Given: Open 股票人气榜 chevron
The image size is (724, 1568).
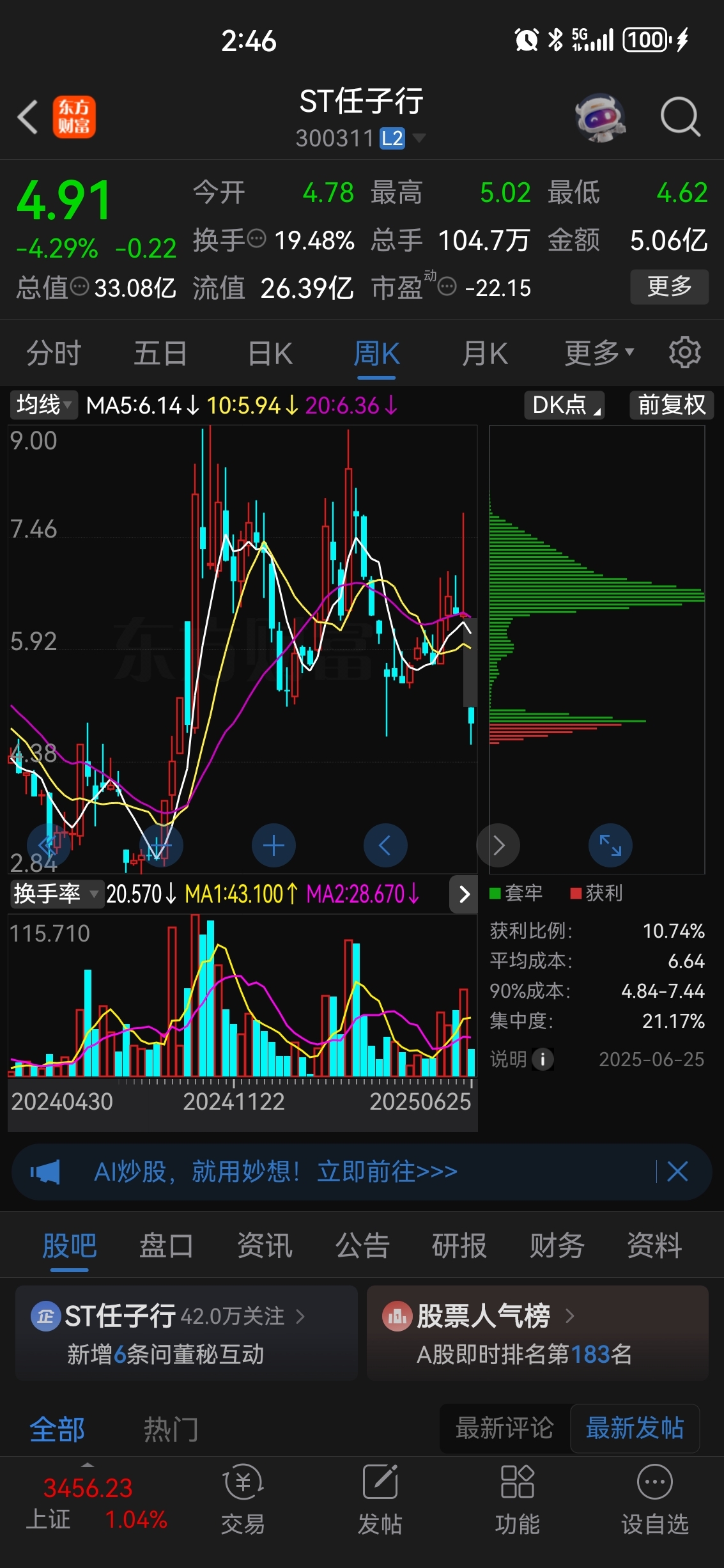Looking at the screenshot, I should click(x=570, y=1316).
